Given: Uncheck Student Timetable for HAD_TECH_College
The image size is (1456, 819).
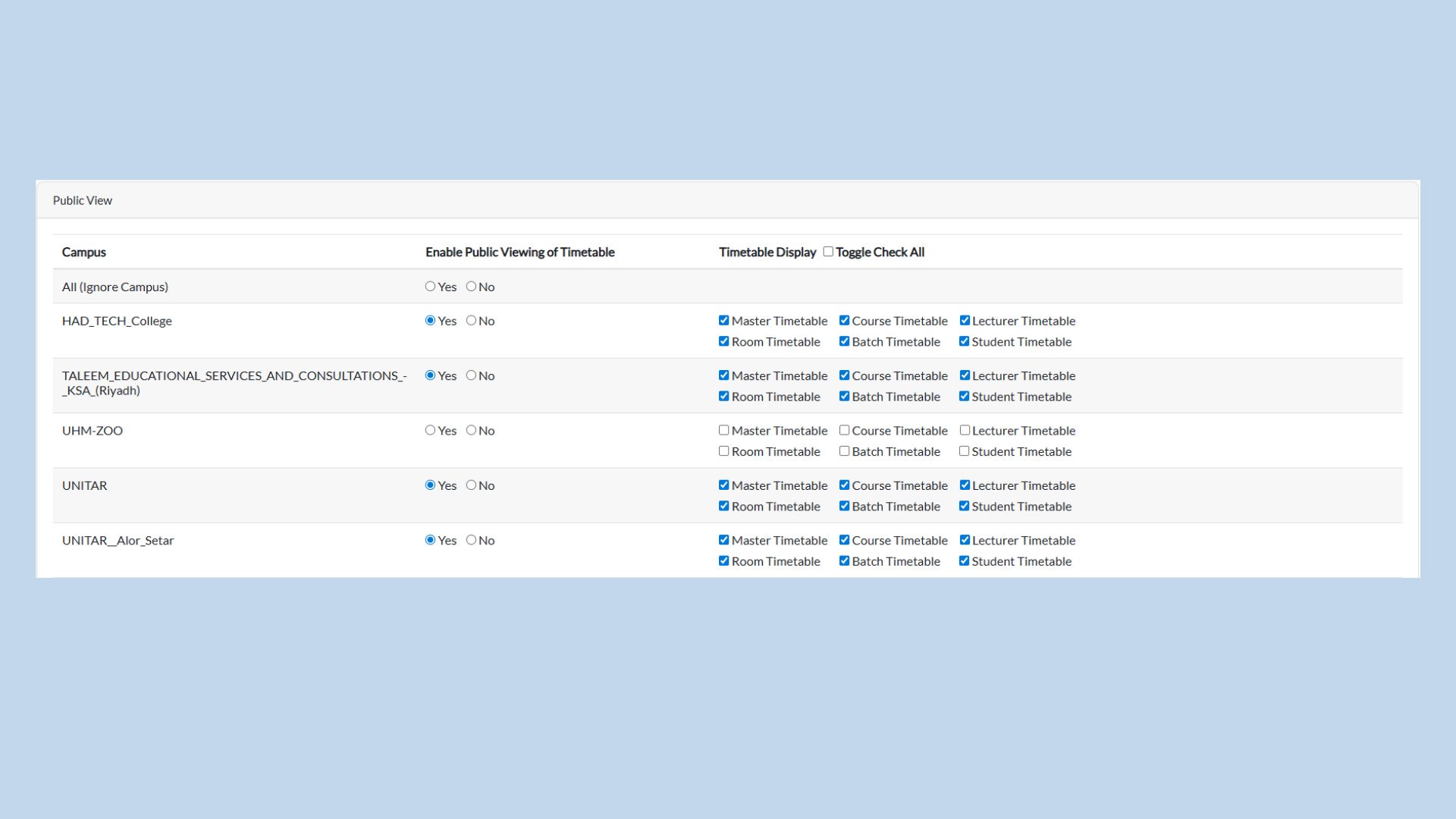Looking at the screenshot, I should click(964, 342).
